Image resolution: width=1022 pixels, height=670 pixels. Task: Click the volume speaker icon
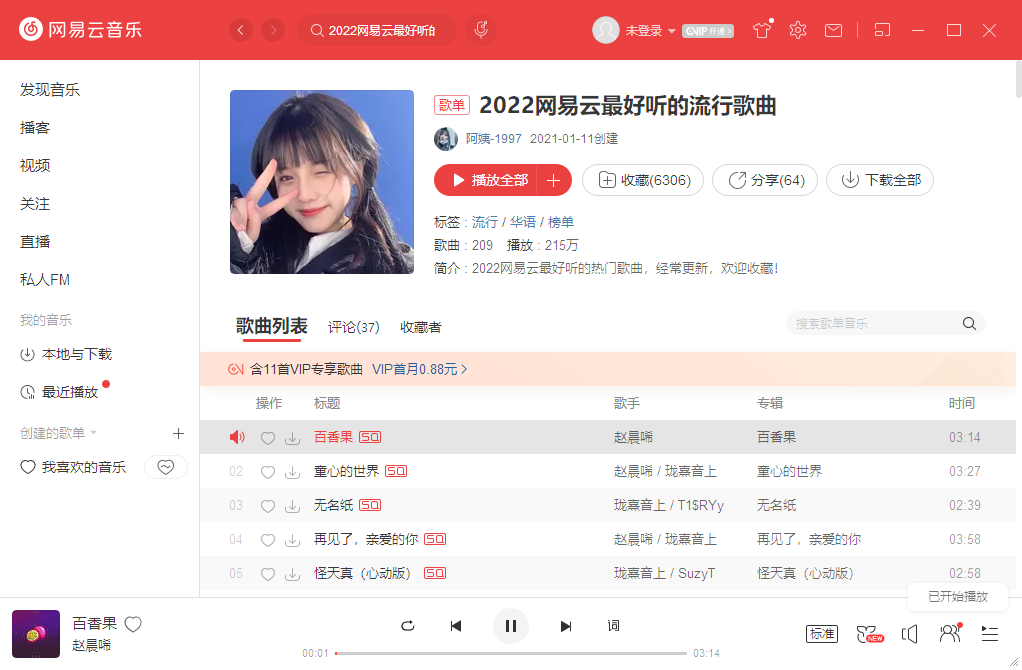point(909,633)
